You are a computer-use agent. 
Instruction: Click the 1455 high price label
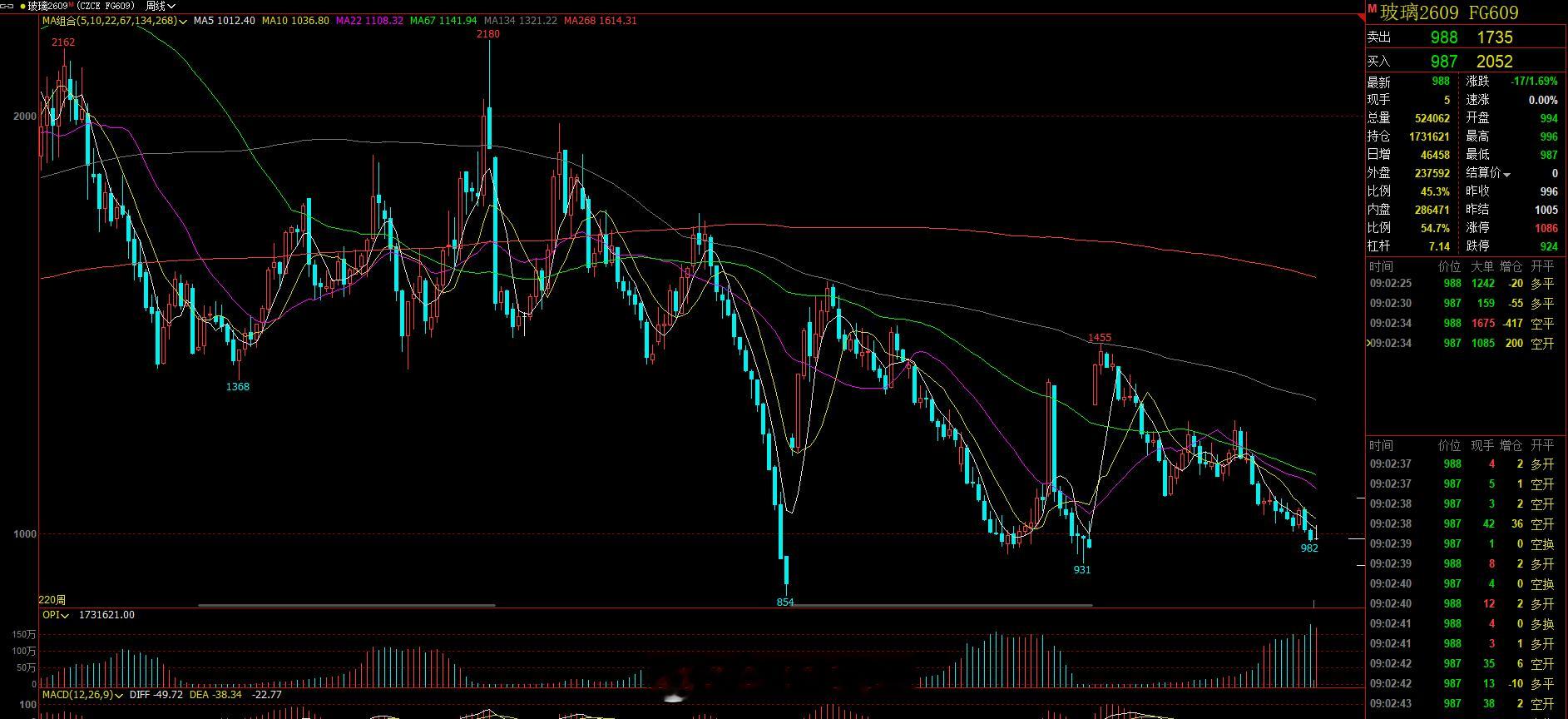1100,337
